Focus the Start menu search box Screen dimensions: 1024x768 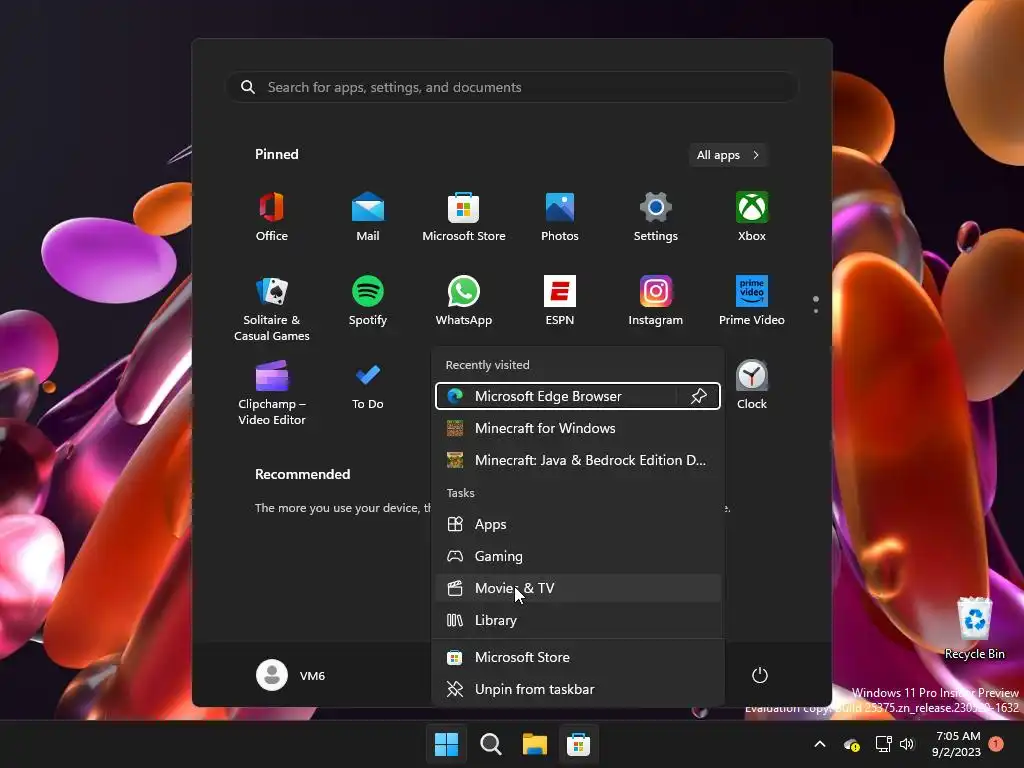512,87
